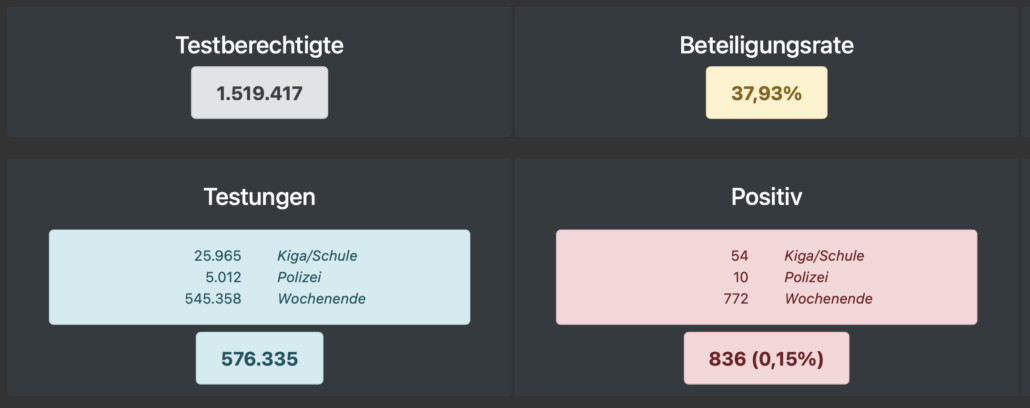This screenshot has height=408, width=1030.
Task: Select the 772 Wochenende positive count
Action: (x=736, y=299)
